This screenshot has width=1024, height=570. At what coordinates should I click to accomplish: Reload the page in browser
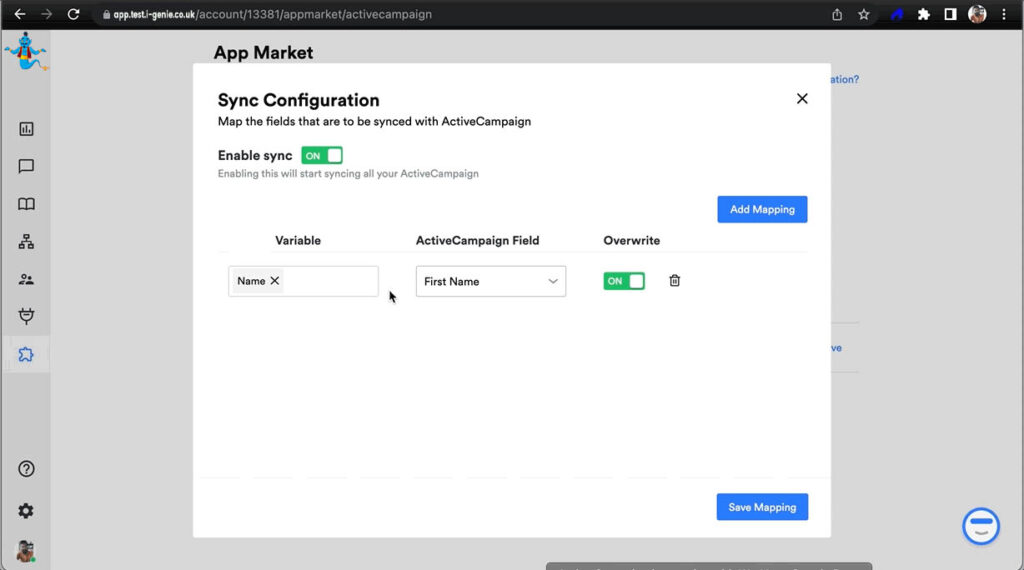click(x=73, y=15)
